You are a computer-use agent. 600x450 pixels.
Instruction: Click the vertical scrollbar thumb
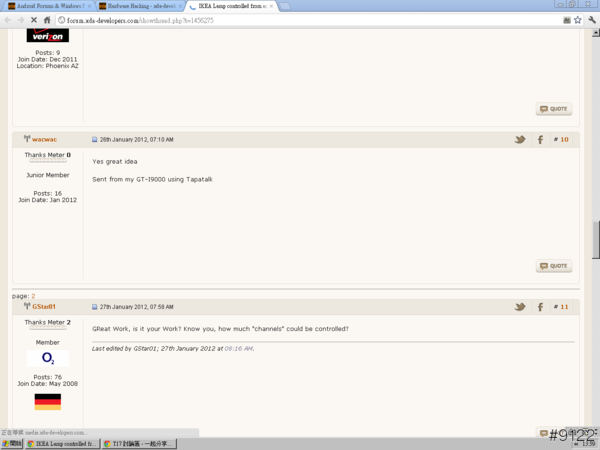pyautogui.click(x=595, y=240)
